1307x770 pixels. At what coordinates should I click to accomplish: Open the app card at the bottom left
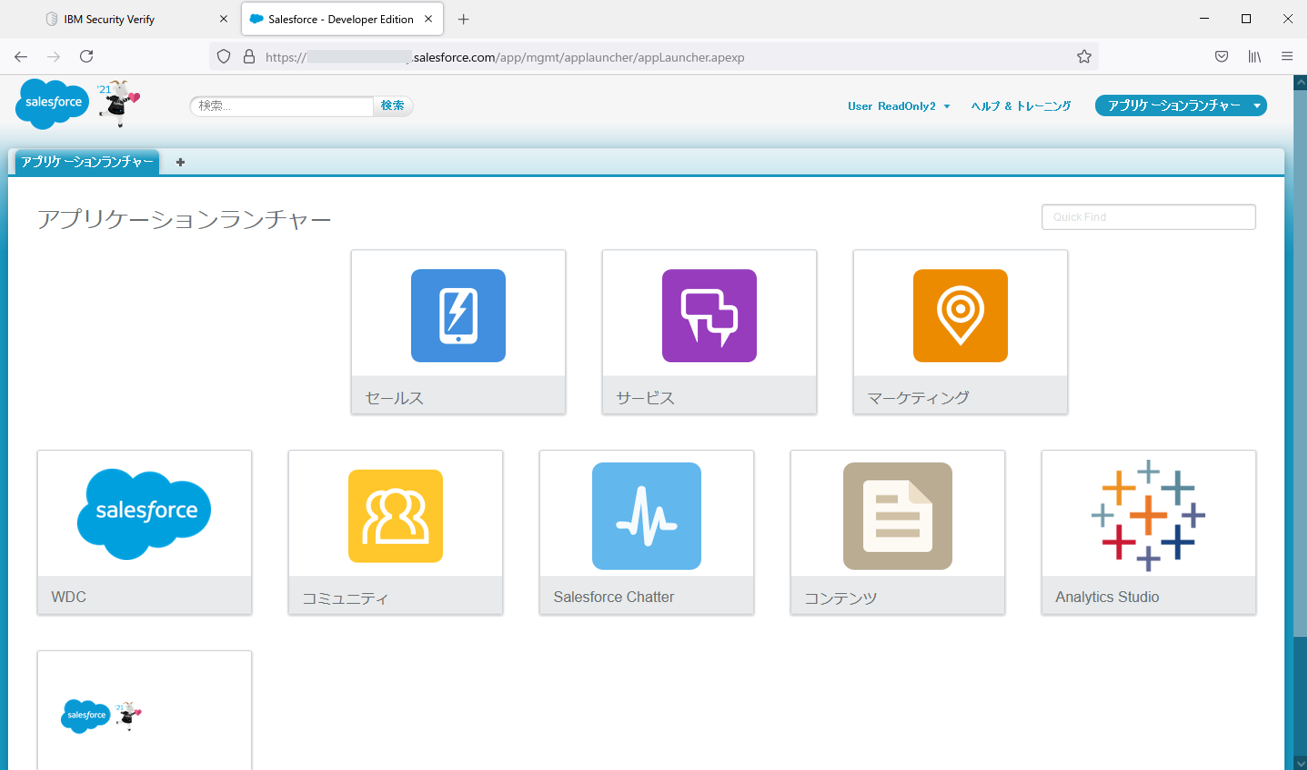click(144, 711)
